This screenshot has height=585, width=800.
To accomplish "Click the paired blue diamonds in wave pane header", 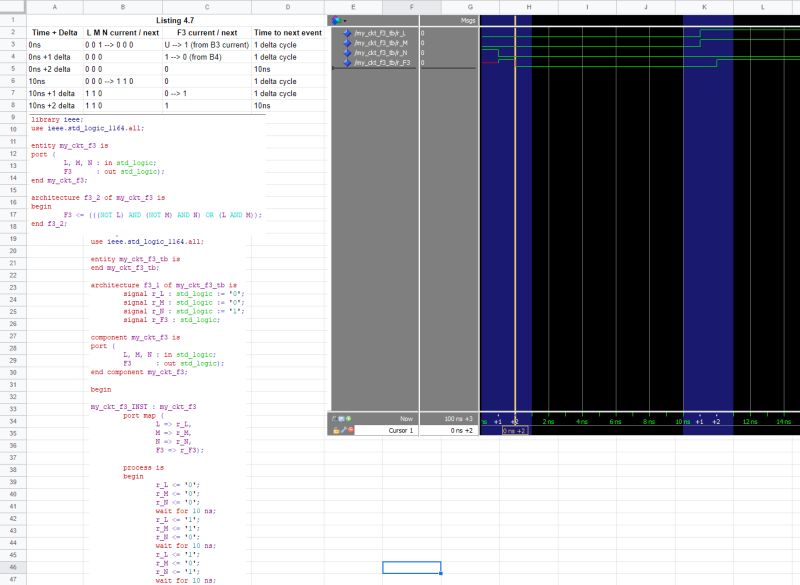I will click(336, 18).
